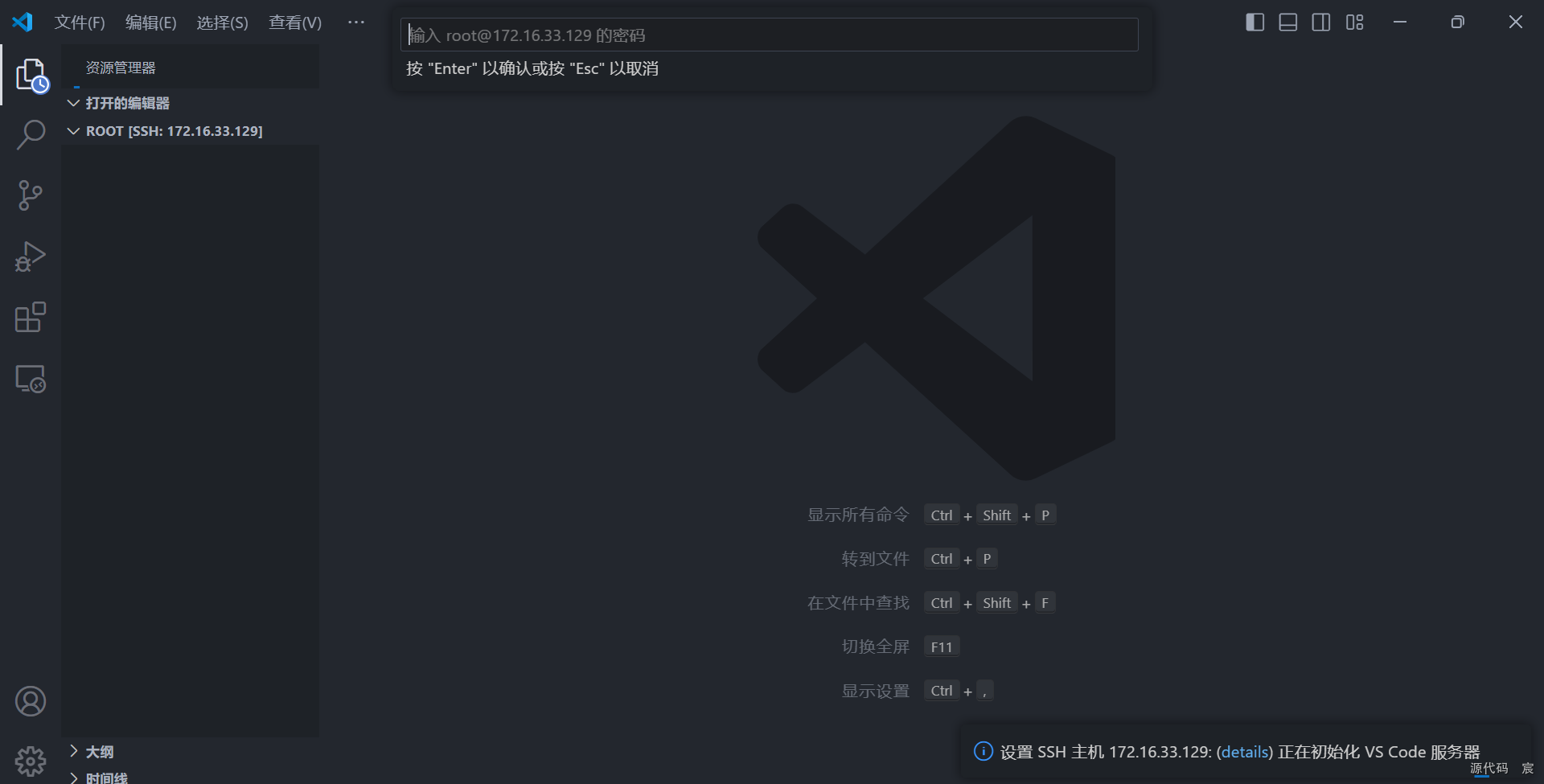Click the Accounts icon
The width and height of the screenshot is (1544, 784).
click(x=31, y=700)
